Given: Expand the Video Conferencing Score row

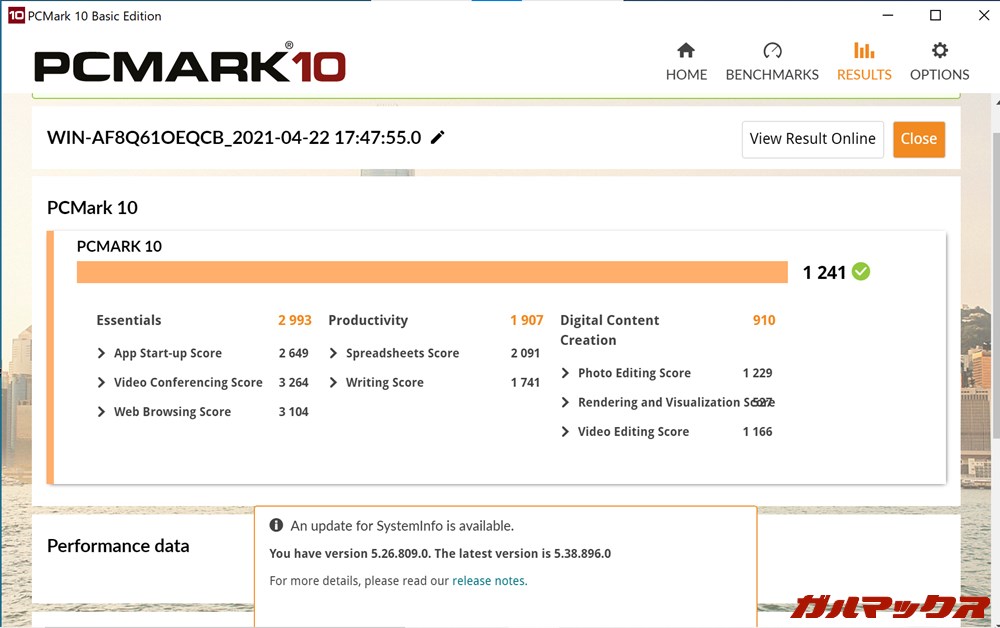Looking at the screenshot, I should tap(102, 382).
